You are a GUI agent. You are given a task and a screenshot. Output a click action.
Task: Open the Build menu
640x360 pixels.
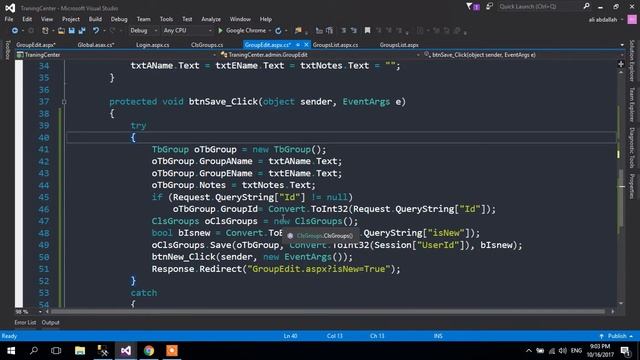coord(95,19)
